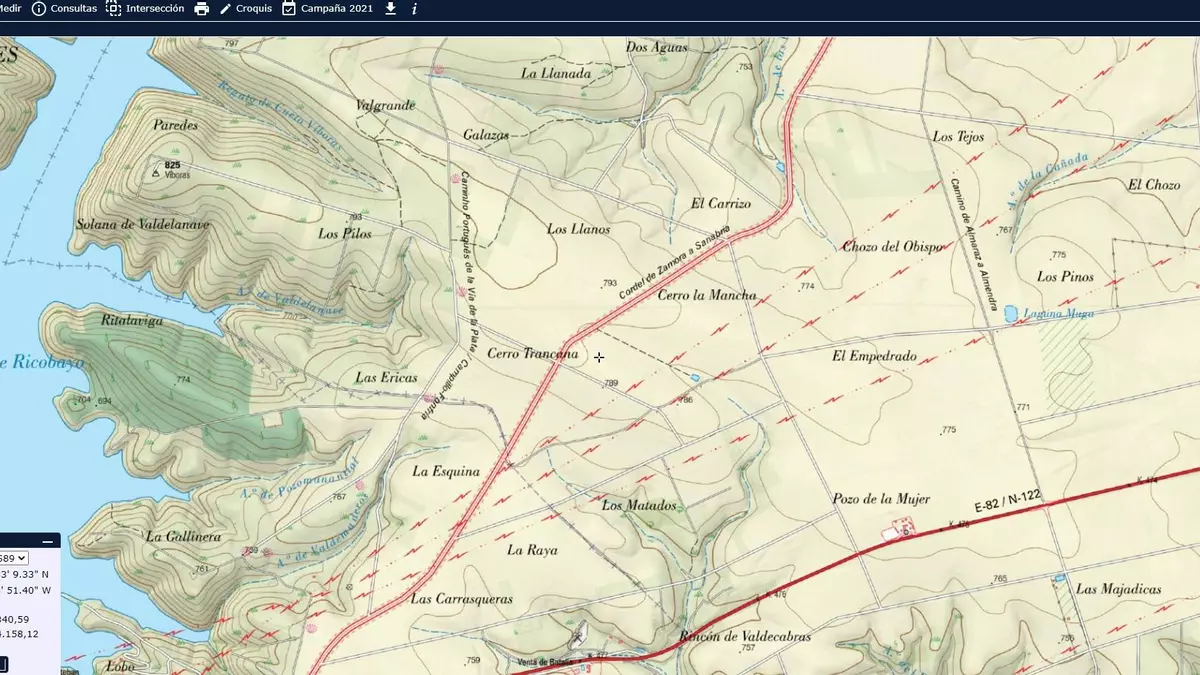
Task: Activate the Intersección selection tool
Action: (145, 8)
